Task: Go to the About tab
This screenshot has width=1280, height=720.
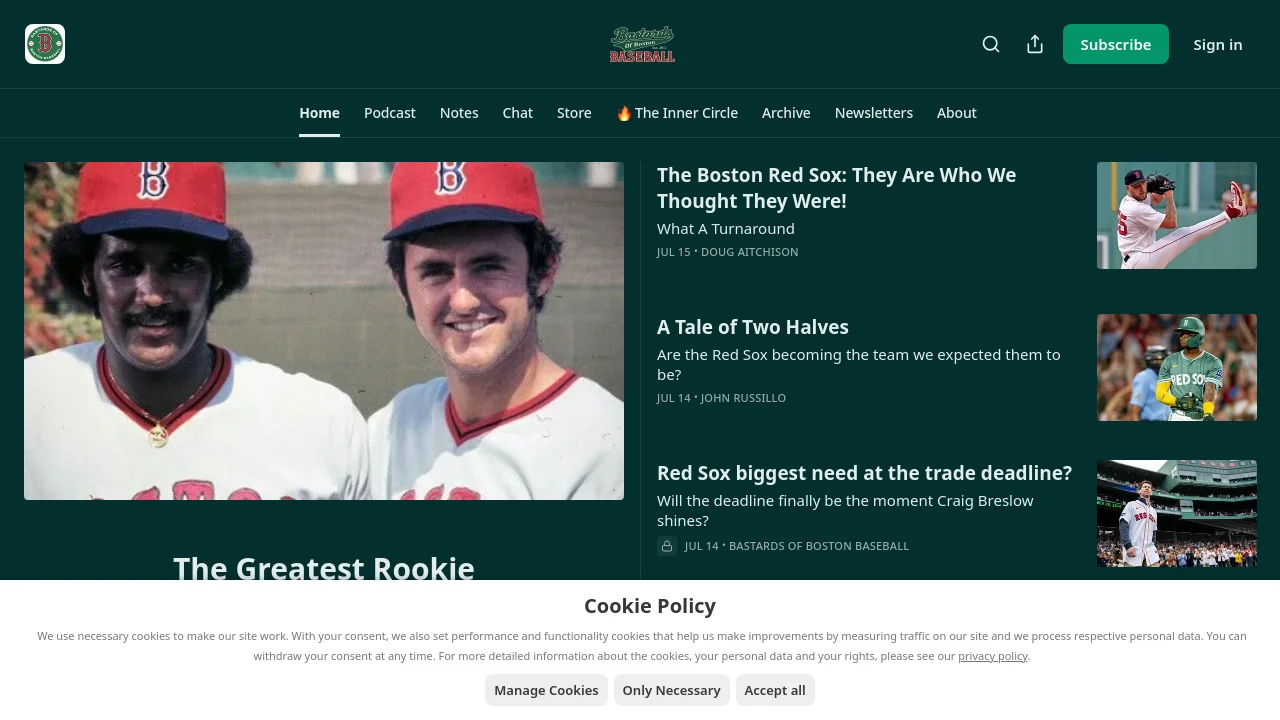Action: [957, 113]
